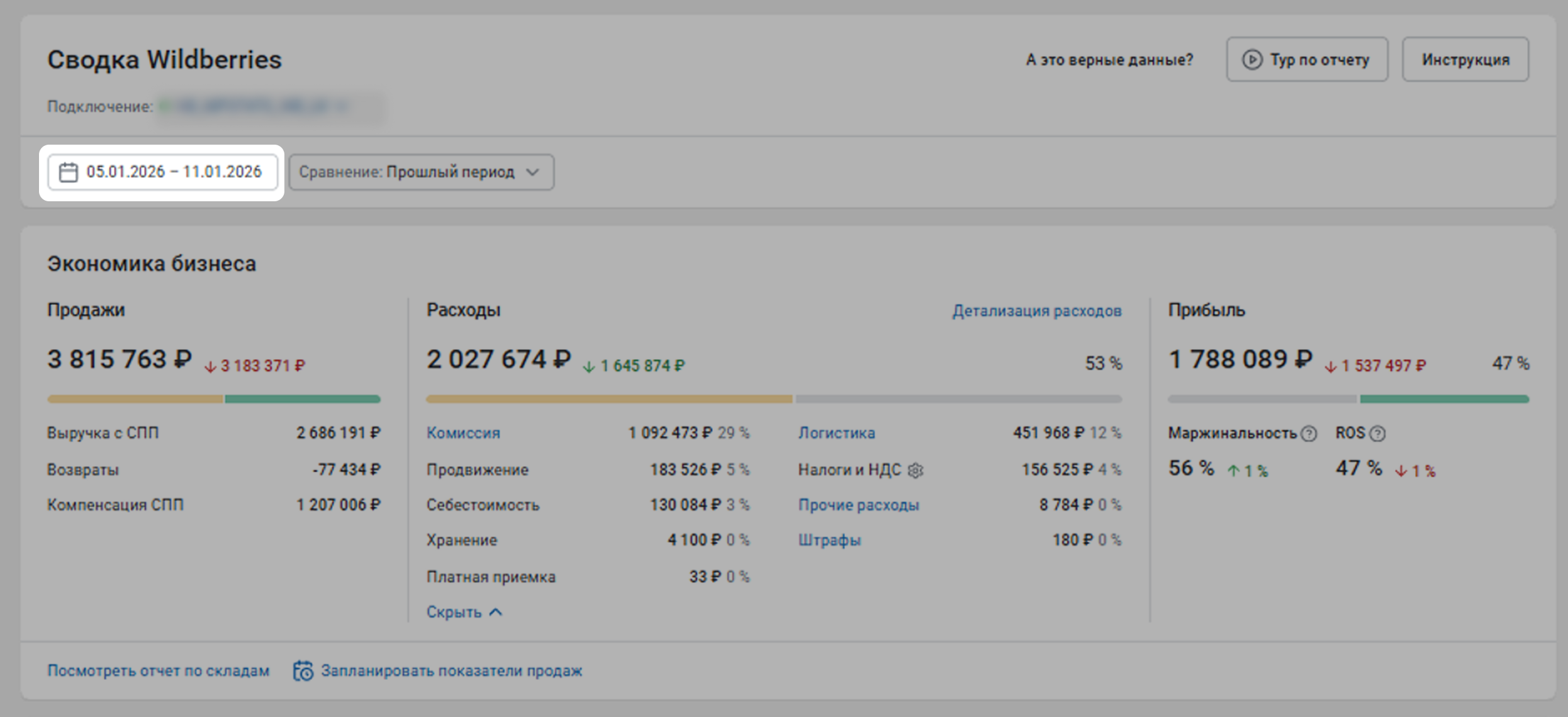Open the Штрафы expense link
The width and height of the screenshot is (1568, 717).
(829, 540)
